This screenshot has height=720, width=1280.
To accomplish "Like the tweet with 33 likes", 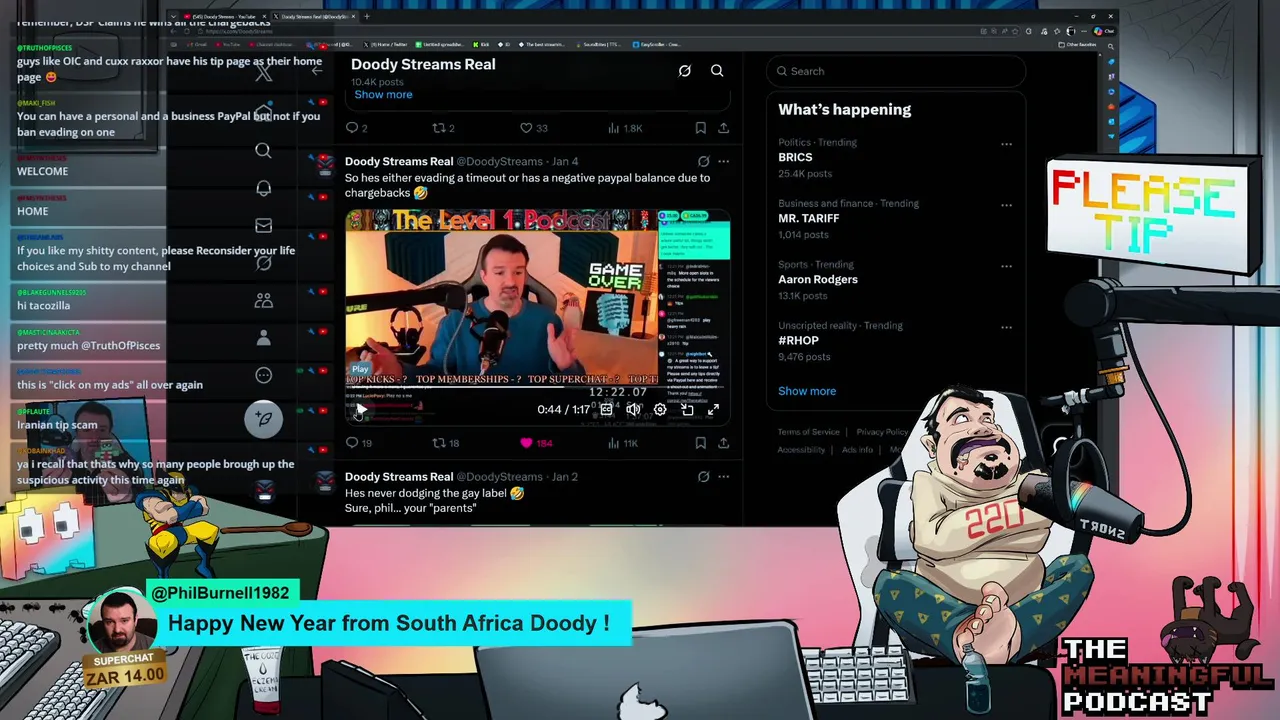I will 533,128.
